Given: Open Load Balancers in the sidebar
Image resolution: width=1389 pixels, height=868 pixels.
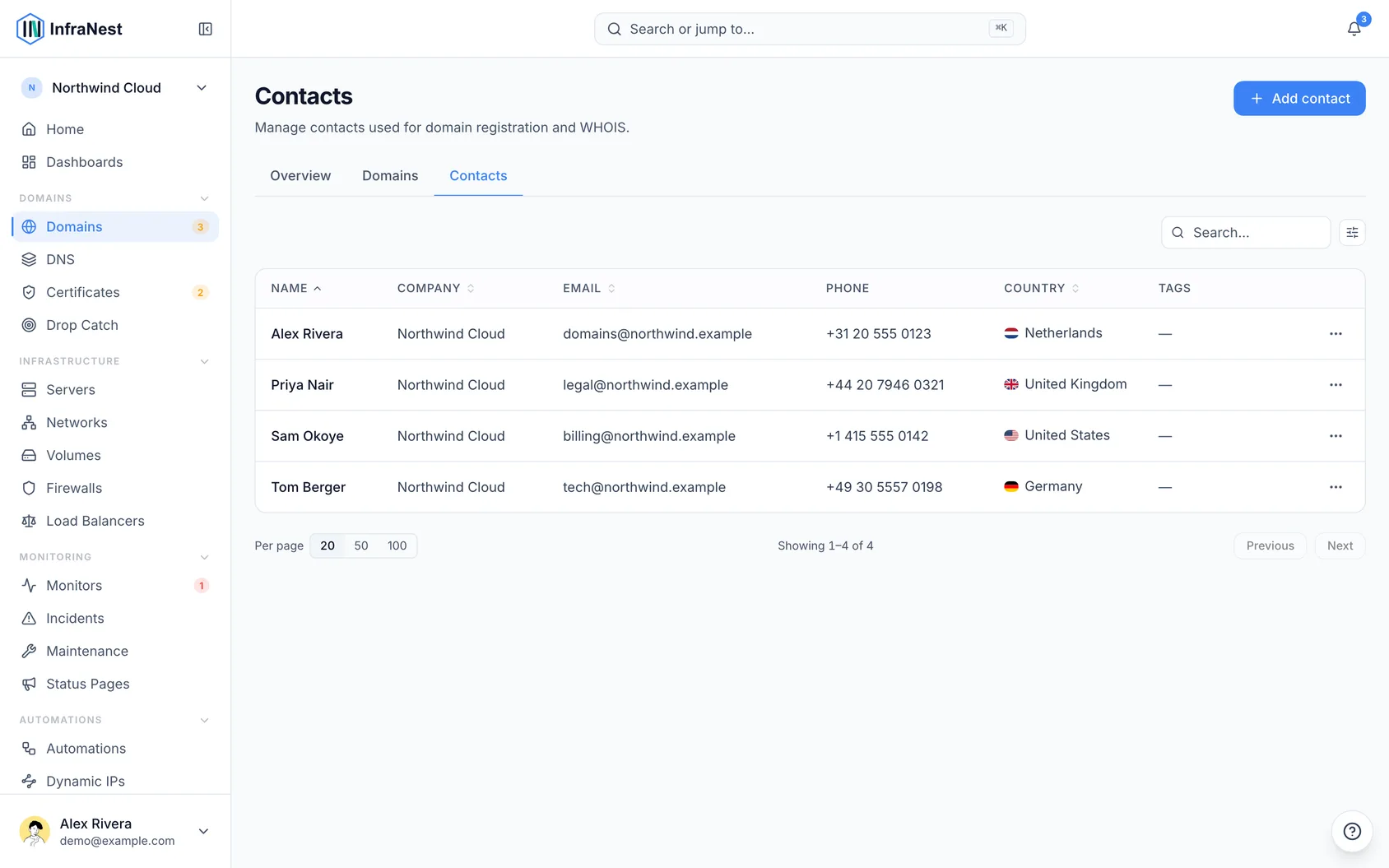Looking at the screenshot, I should [x=115, y=521].
